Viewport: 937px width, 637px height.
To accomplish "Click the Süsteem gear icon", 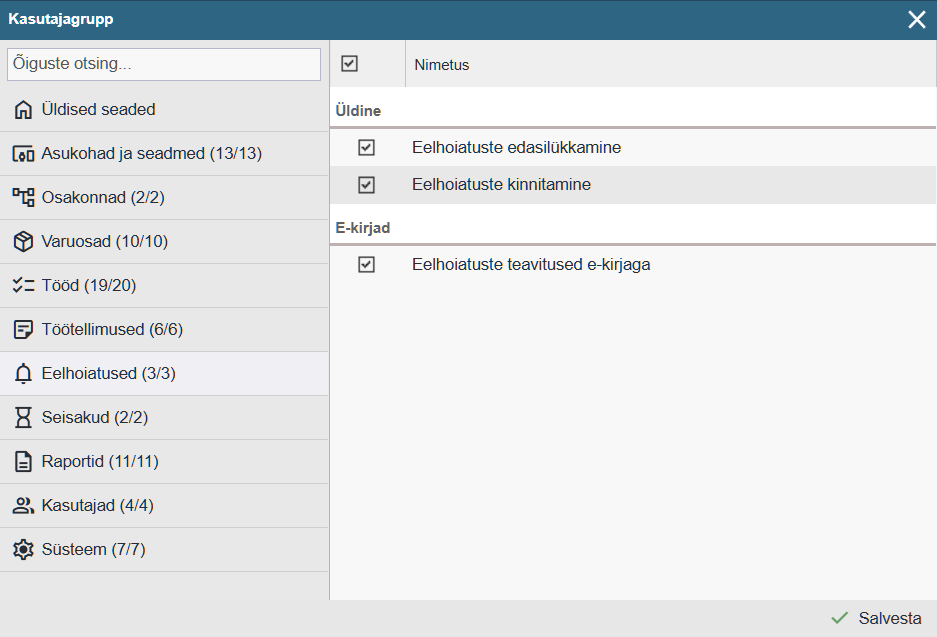I will click(x=23, y=550).
